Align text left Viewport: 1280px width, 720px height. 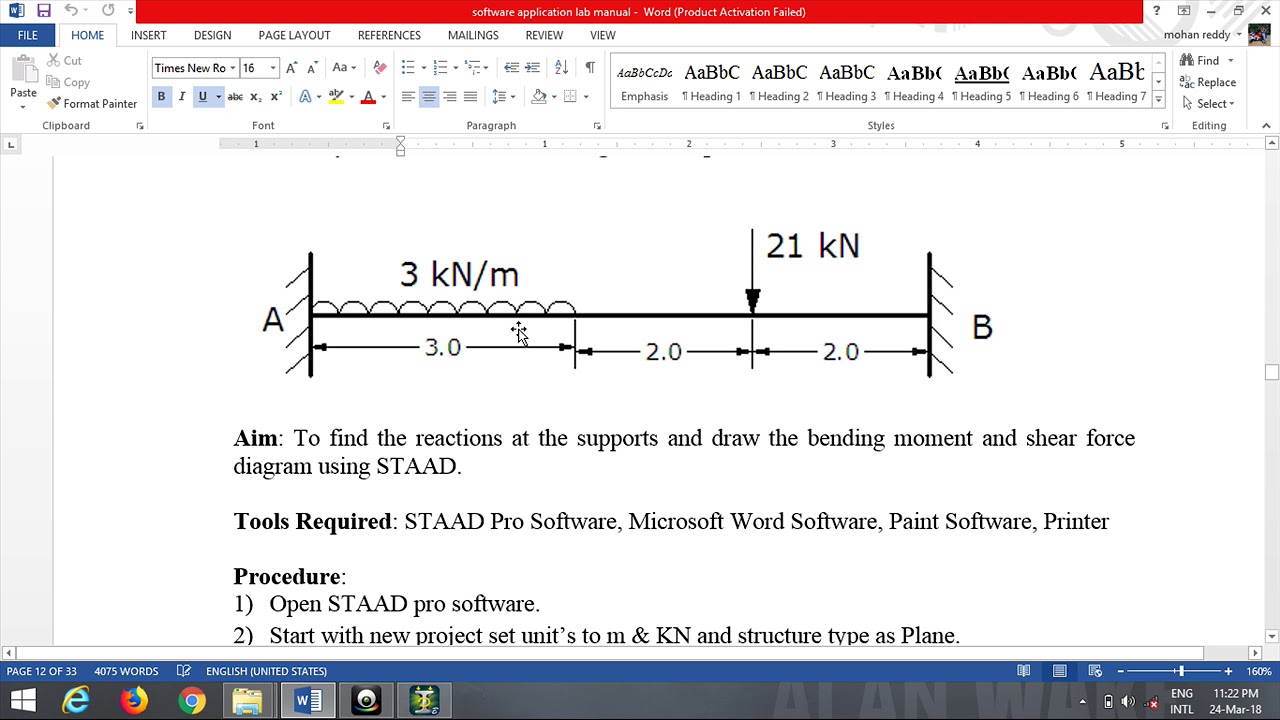point(408,97)
